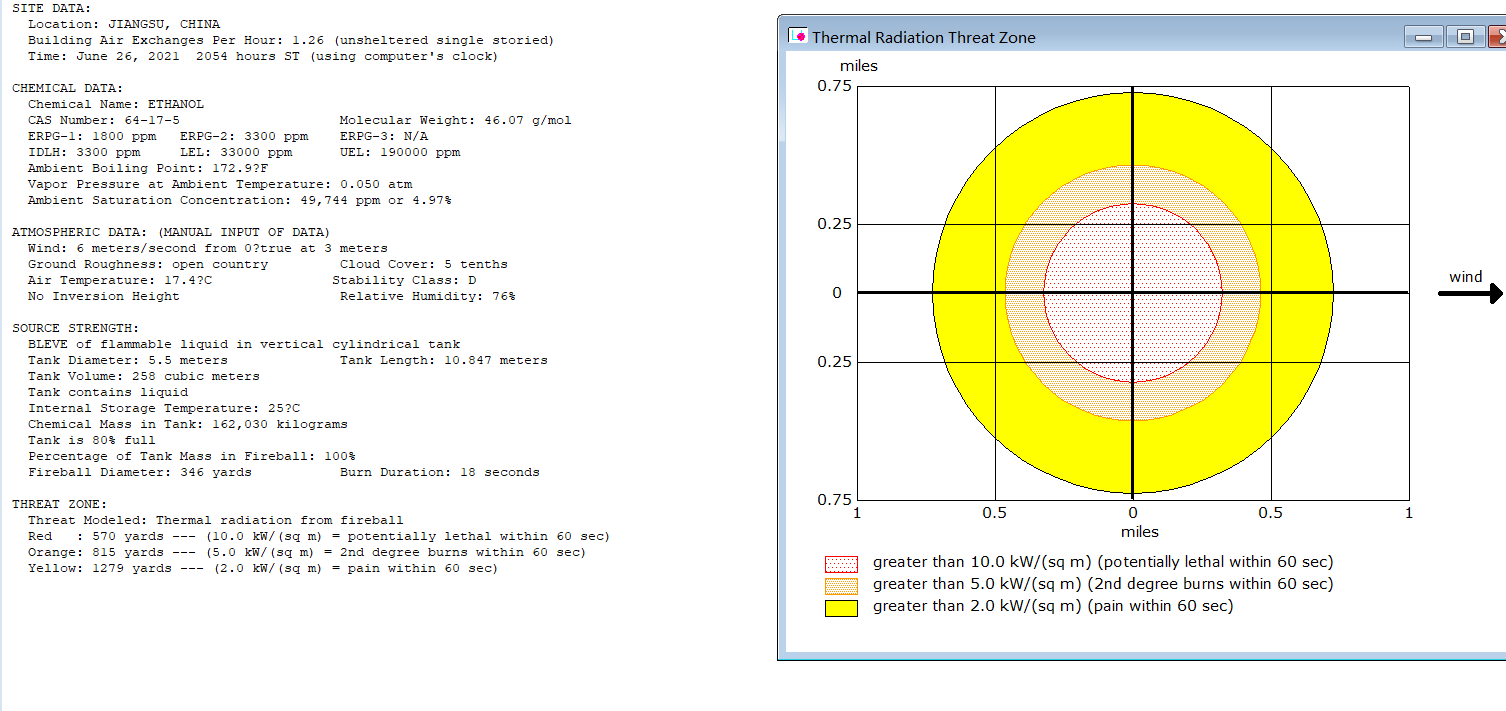Viewport: 1506px width, 711px height.
Task: Click the 'Location: JIANGSU, CHINA' line
Action: click(124, 24)
